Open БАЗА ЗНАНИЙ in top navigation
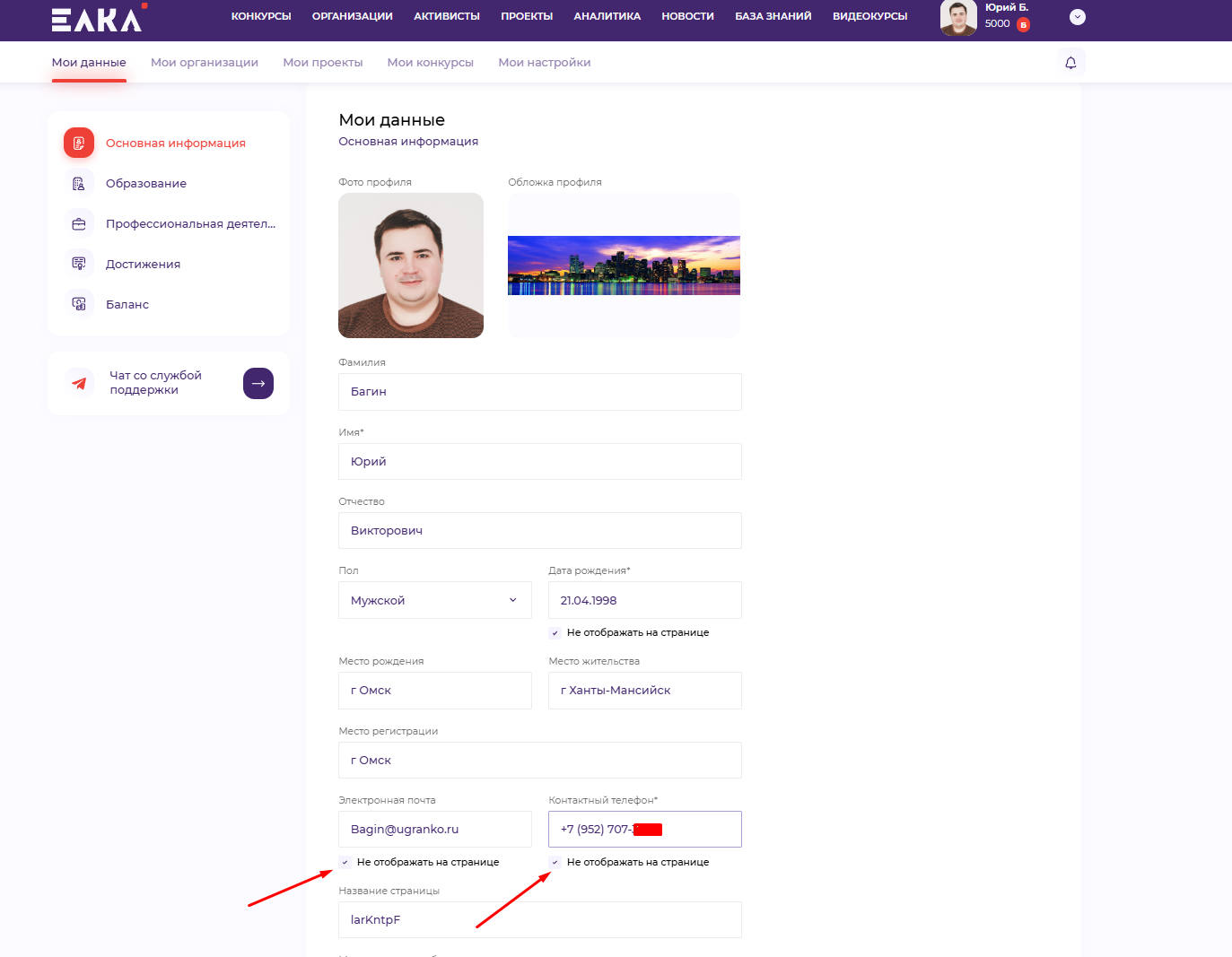This screenshot has width=1232, height=957. [773, 16]
